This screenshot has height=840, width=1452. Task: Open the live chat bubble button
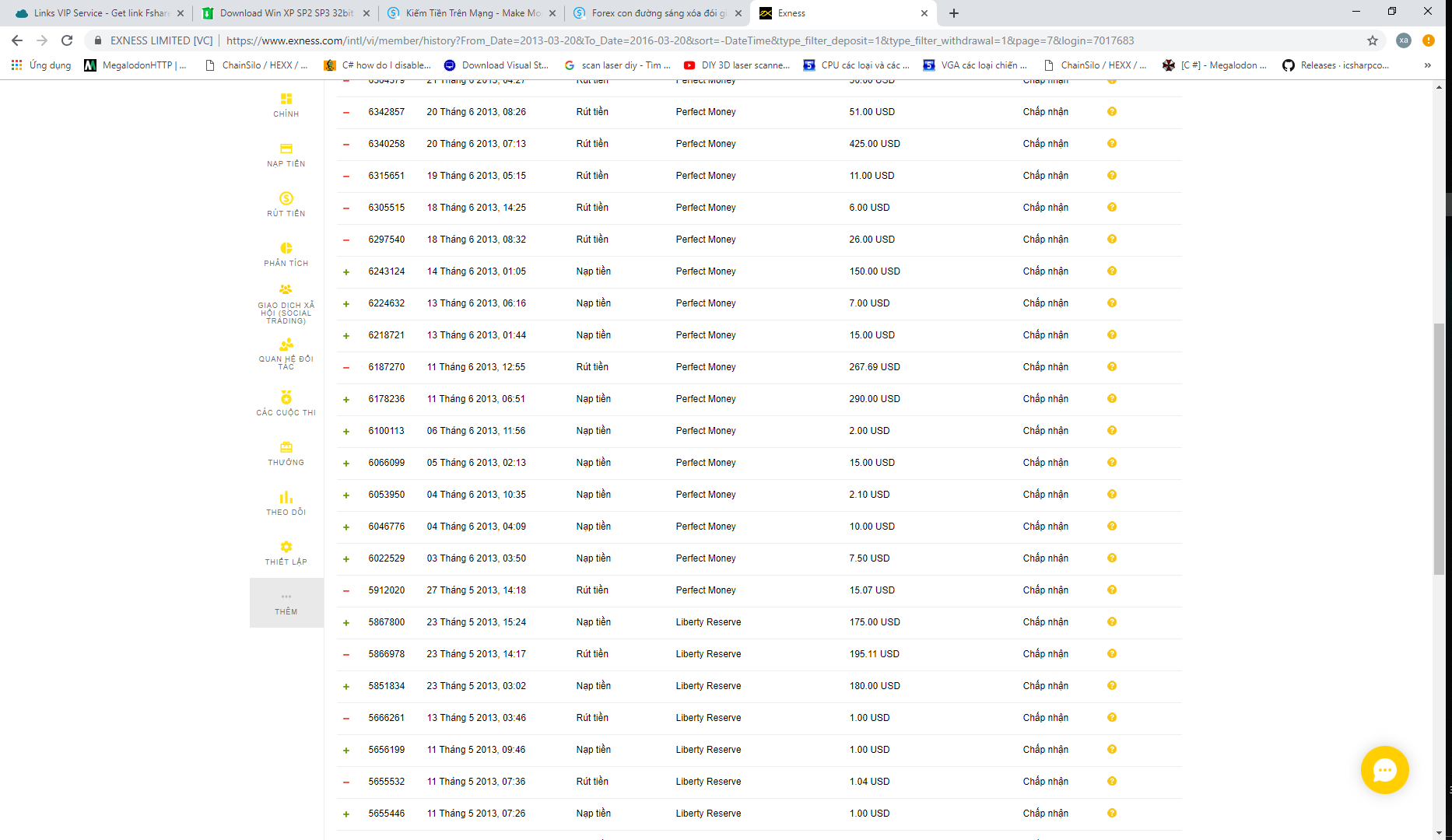1384,770
